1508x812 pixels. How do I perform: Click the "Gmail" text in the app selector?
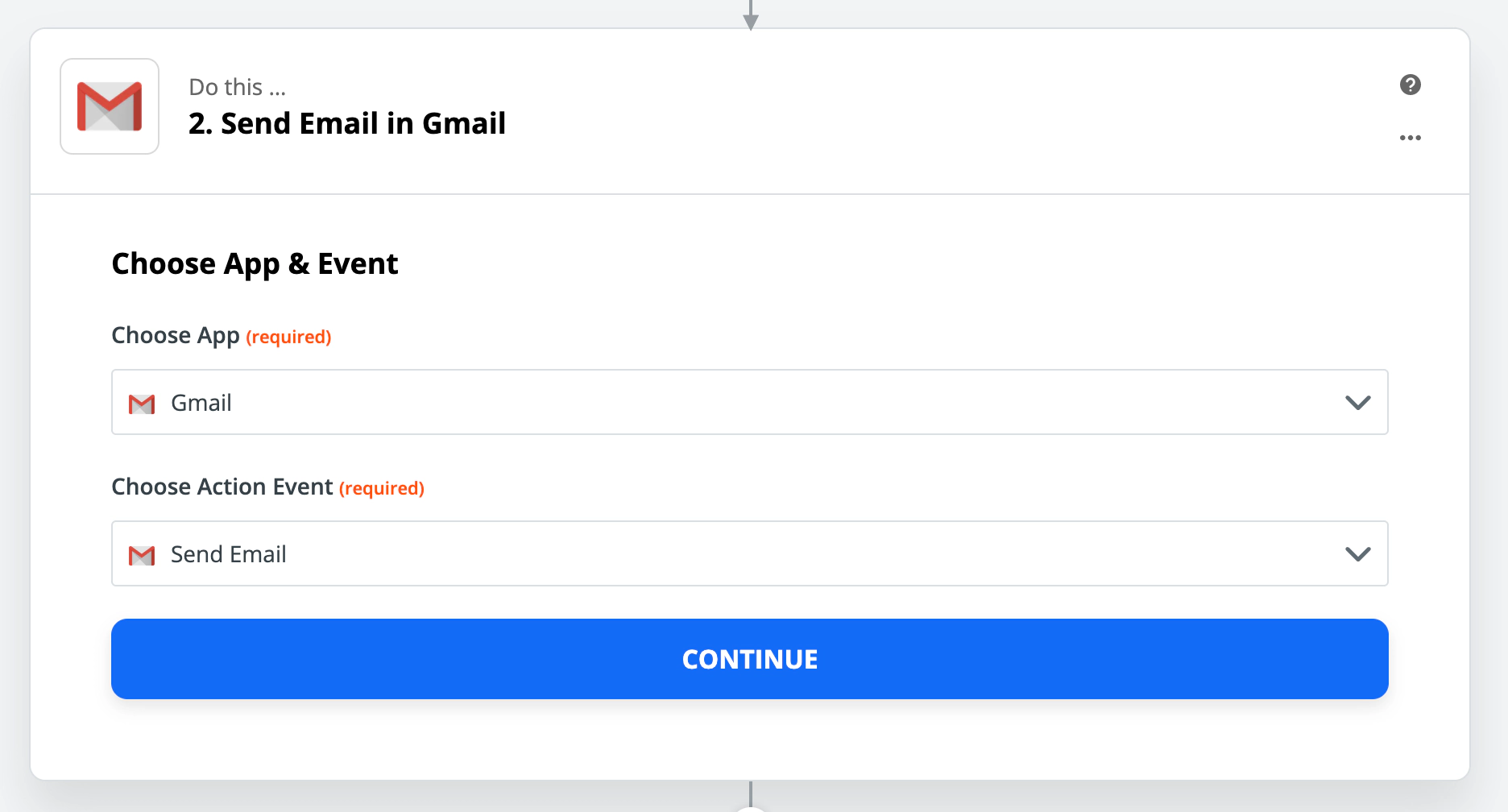pos(201,403)
